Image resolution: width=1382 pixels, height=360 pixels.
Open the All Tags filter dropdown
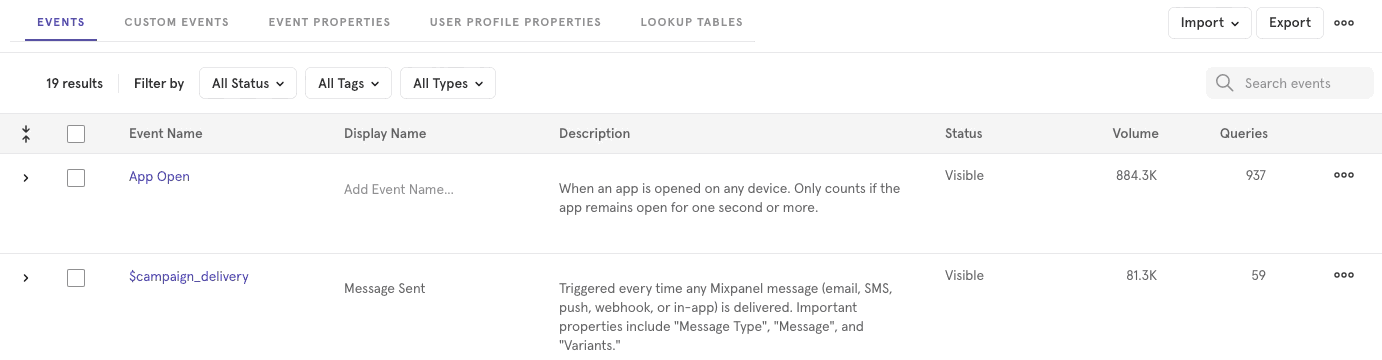click(348, 83)
